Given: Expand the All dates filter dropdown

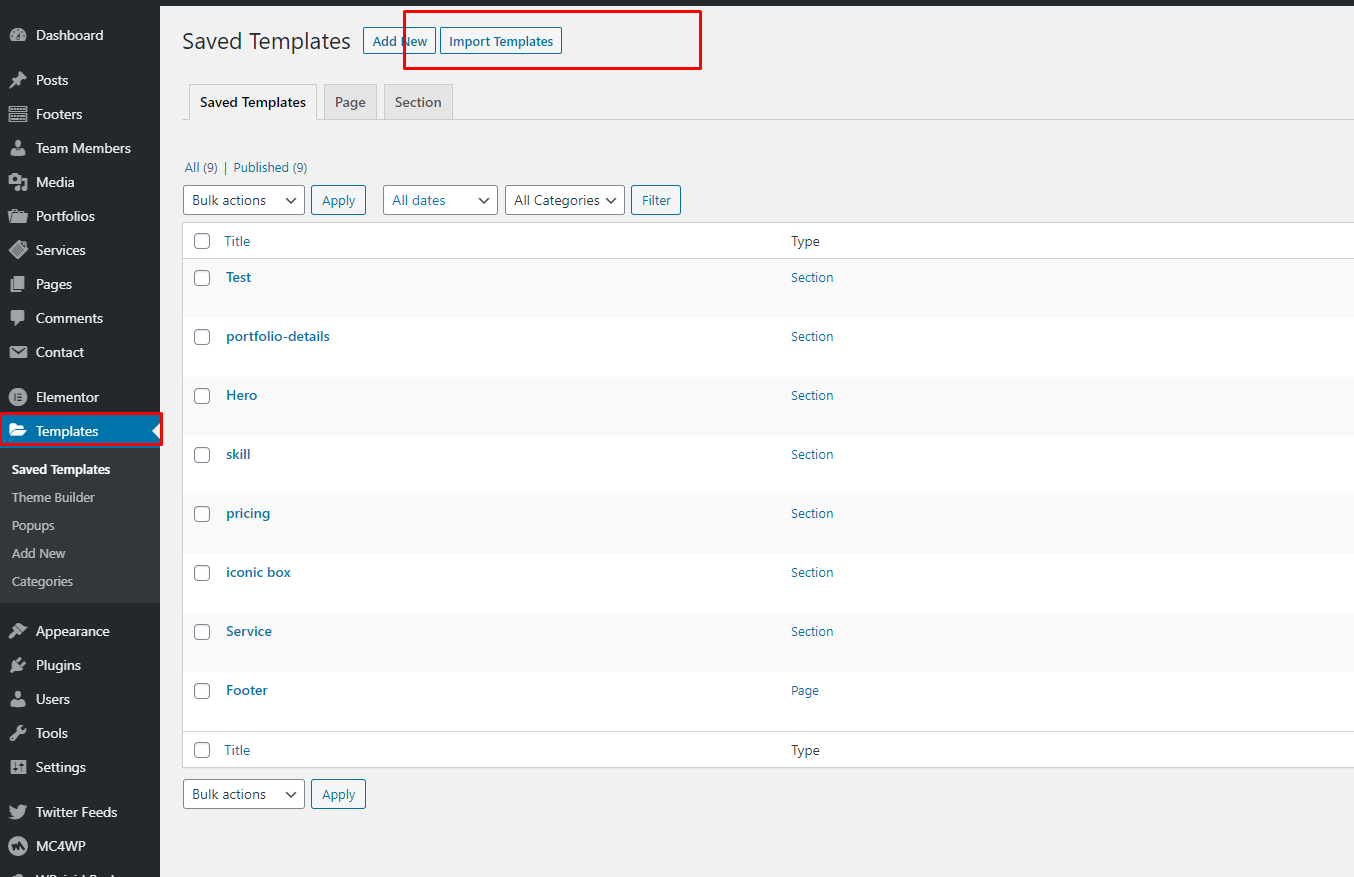Looking at the screenshot, I should point(440,200).
